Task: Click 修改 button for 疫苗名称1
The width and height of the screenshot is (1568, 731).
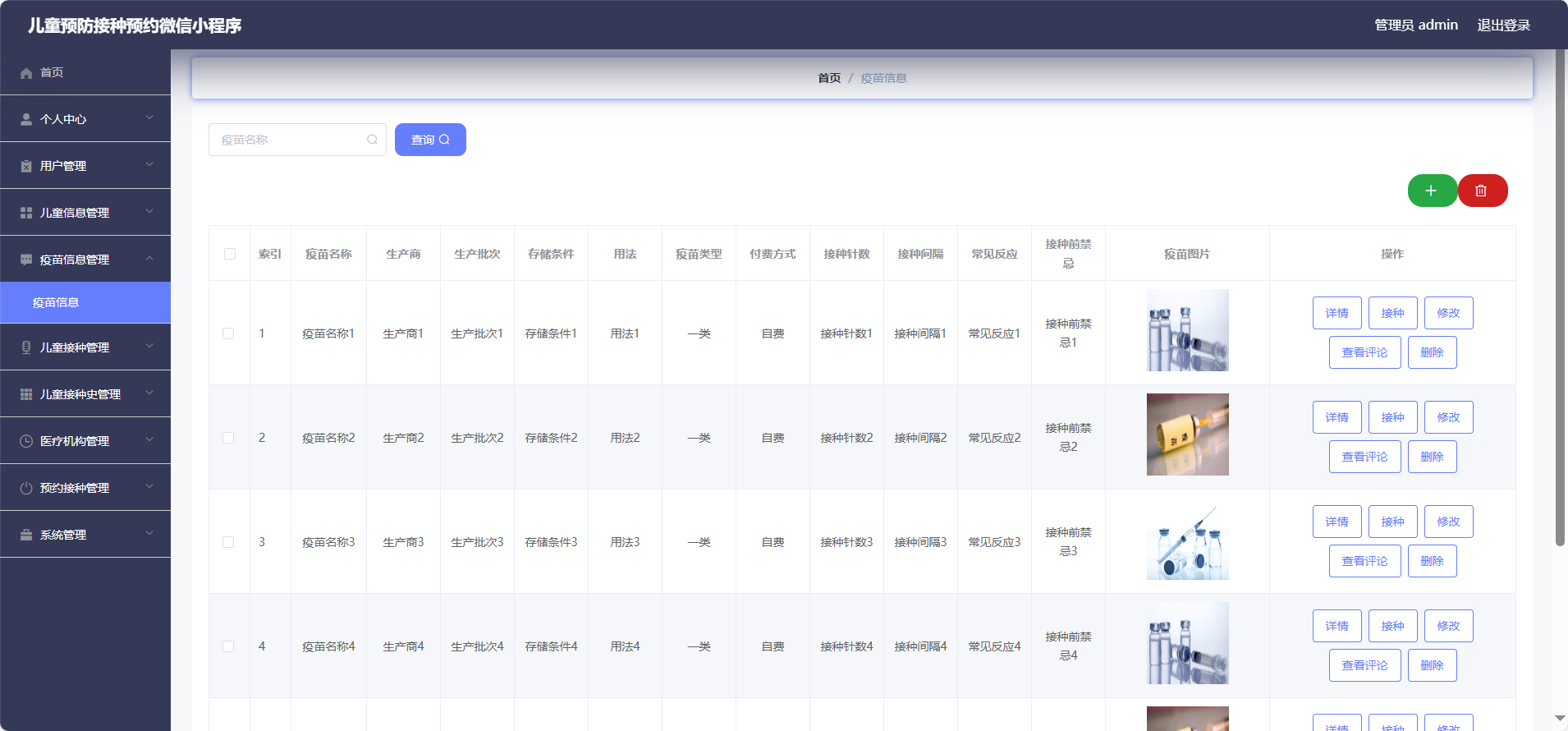Action: 1449,313
